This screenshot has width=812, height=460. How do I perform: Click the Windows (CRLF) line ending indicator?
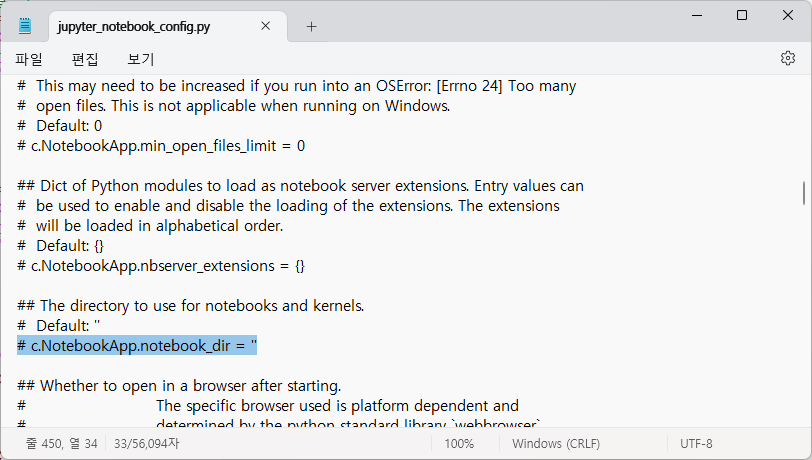[x=556, y=444]
